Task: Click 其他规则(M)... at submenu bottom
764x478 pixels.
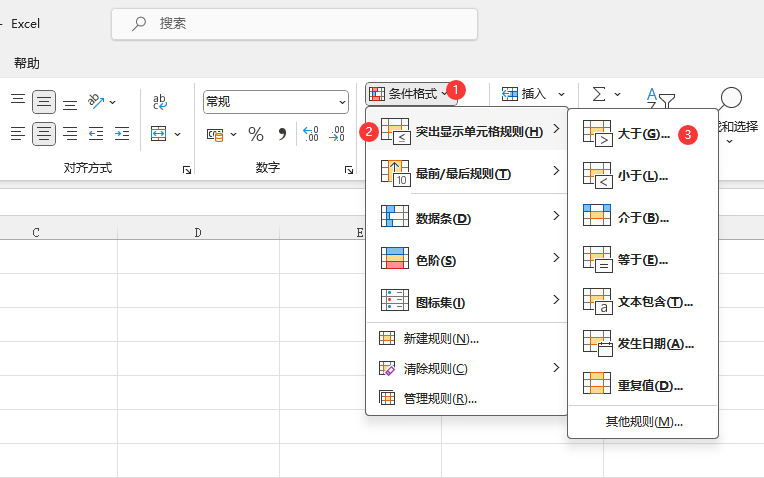Action: pyautogui.click(x=643, y=422)
